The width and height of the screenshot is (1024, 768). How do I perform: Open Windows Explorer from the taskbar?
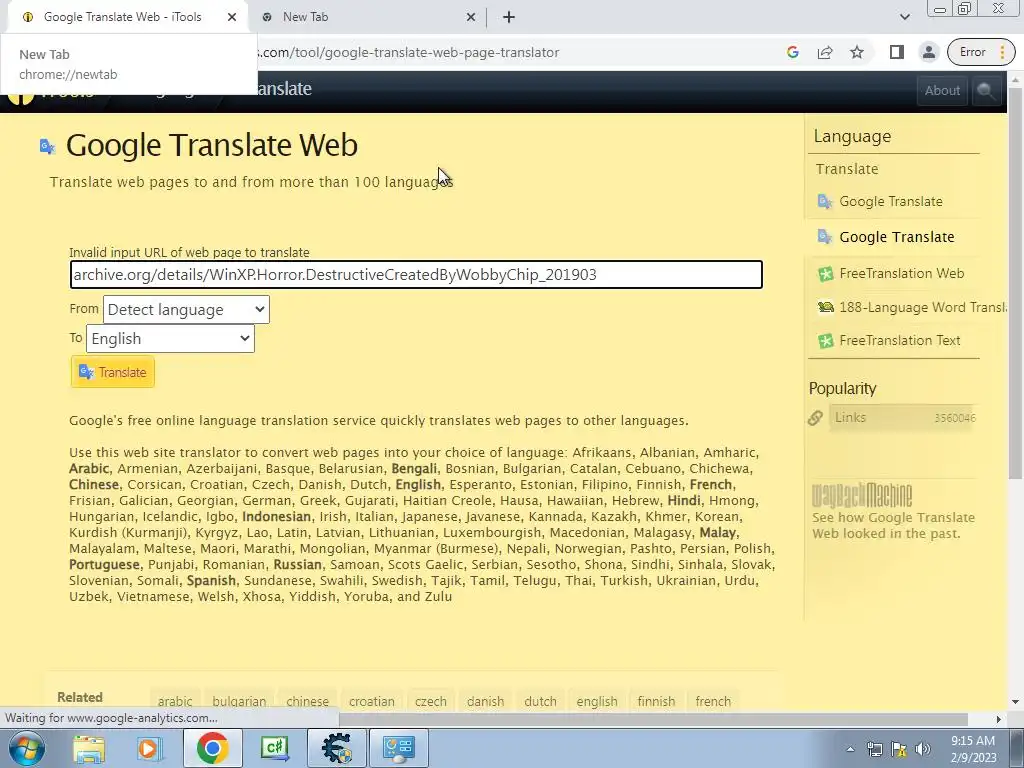(88, 748)
